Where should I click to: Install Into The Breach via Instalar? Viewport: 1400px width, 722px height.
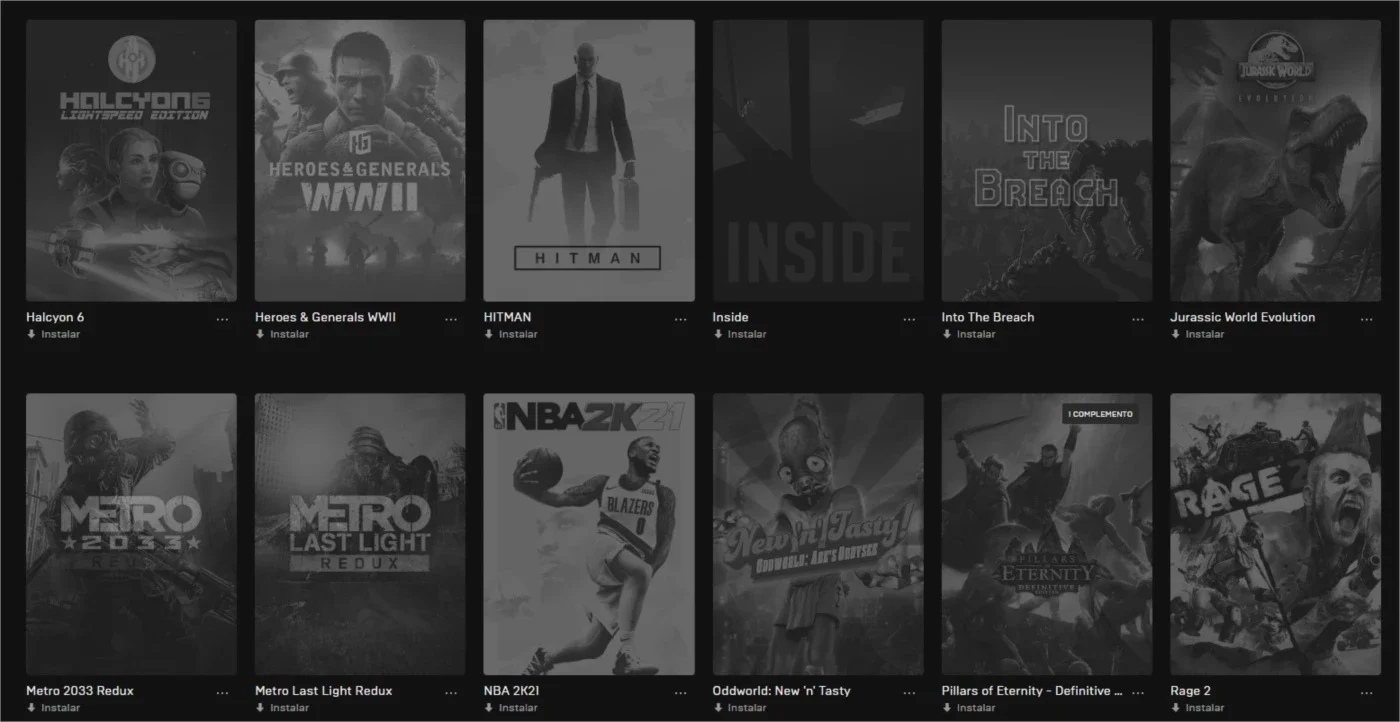(x=969, y=334)
